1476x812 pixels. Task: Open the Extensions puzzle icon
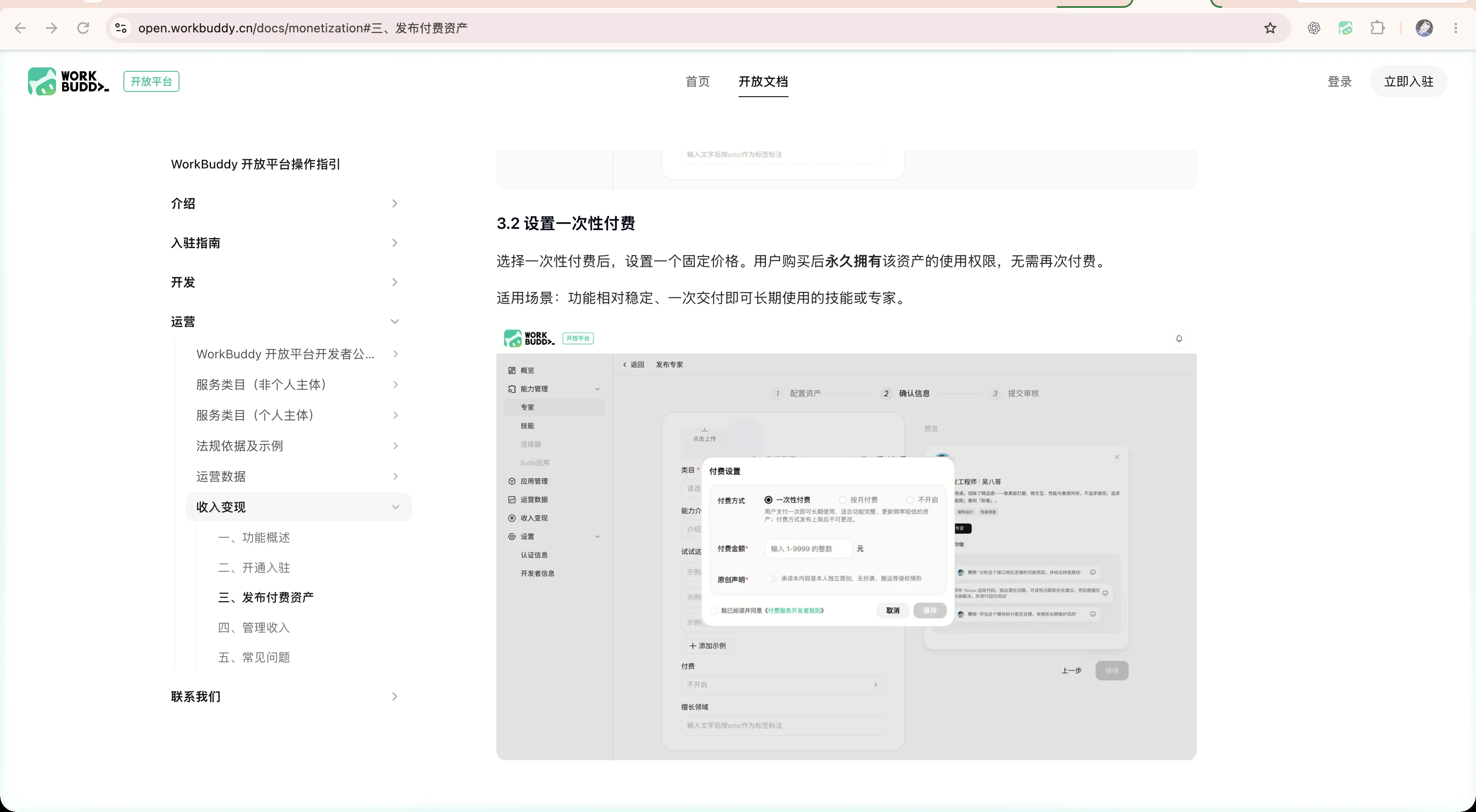pos(1378,28)
